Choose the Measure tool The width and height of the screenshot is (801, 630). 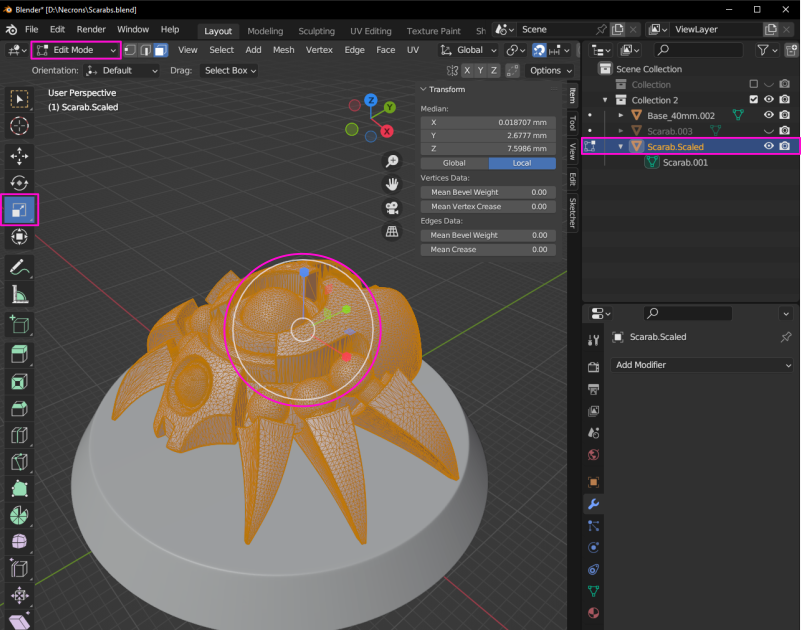pos(19,295)
